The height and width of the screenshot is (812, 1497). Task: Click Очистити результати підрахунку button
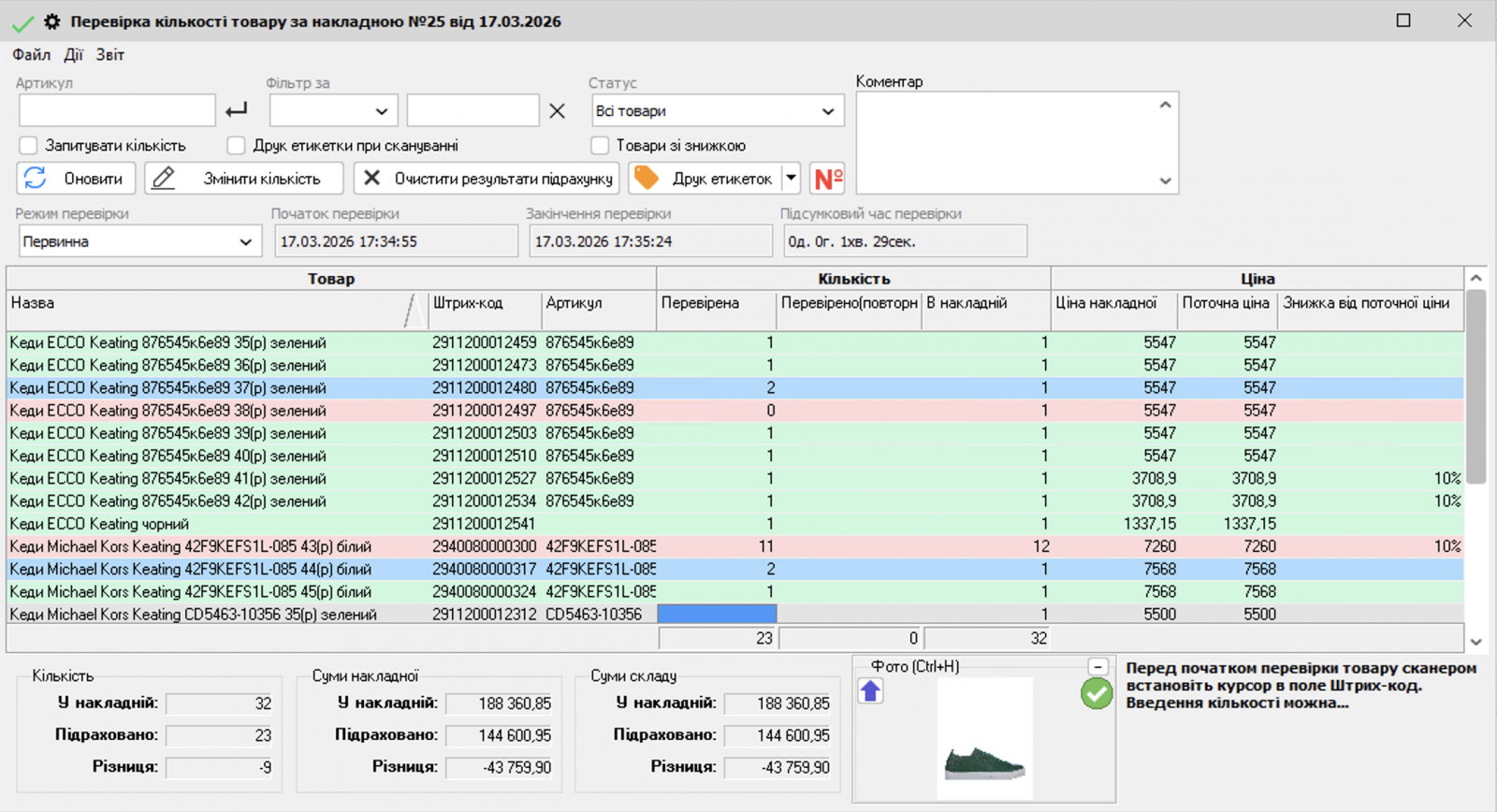[x=487, y=178]
